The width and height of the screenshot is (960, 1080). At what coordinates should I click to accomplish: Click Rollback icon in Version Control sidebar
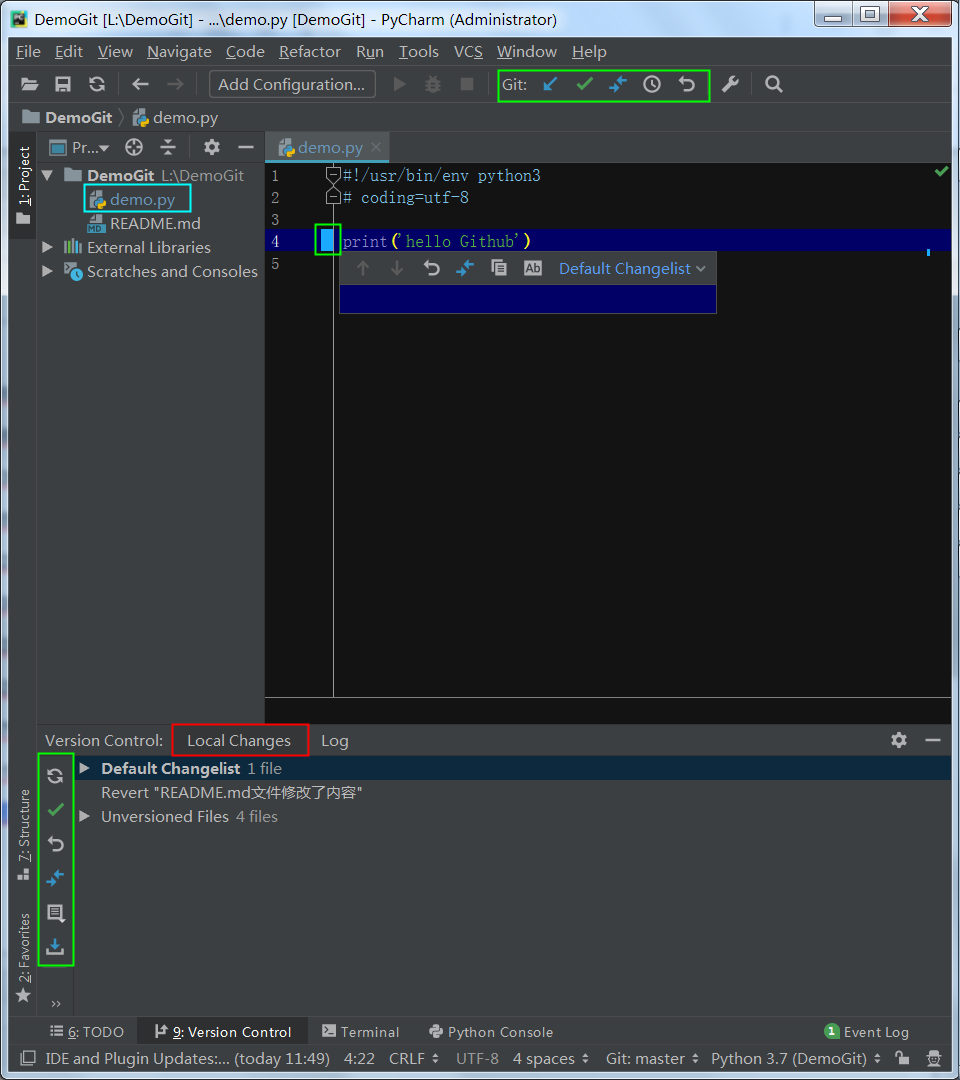tap(56, 844)
